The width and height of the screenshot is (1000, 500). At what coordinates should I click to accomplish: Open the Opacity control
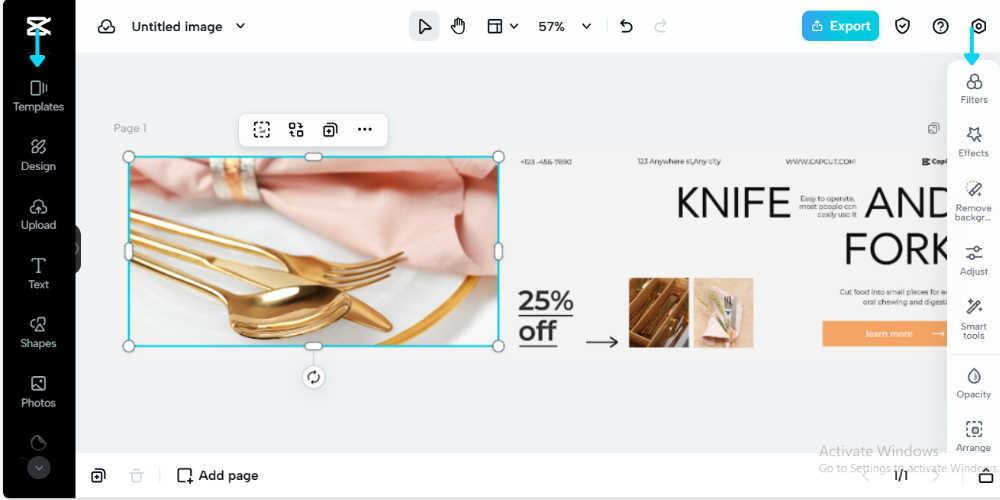(x=974, y=383)
